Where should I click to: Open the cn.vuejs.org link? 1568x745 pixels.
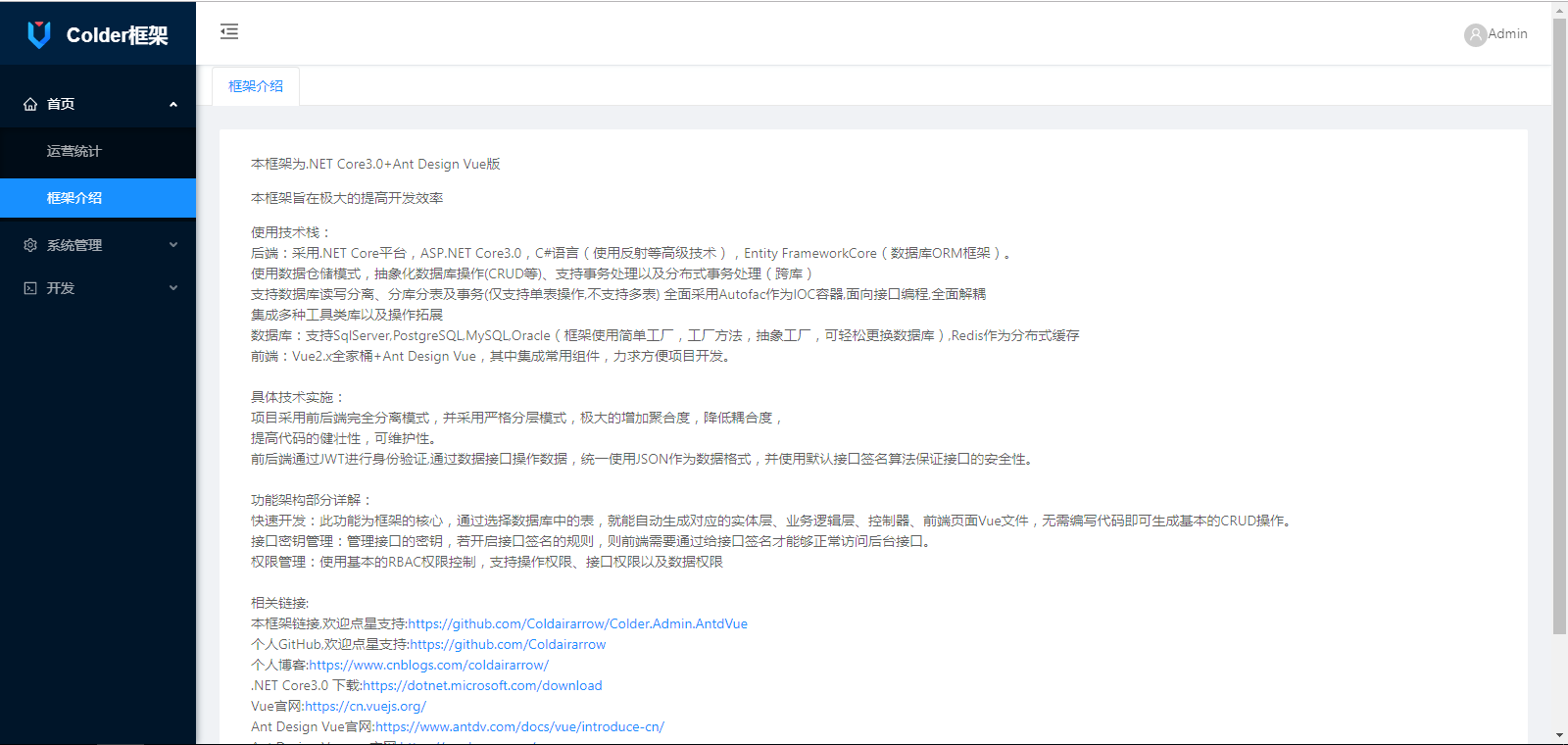366,706
